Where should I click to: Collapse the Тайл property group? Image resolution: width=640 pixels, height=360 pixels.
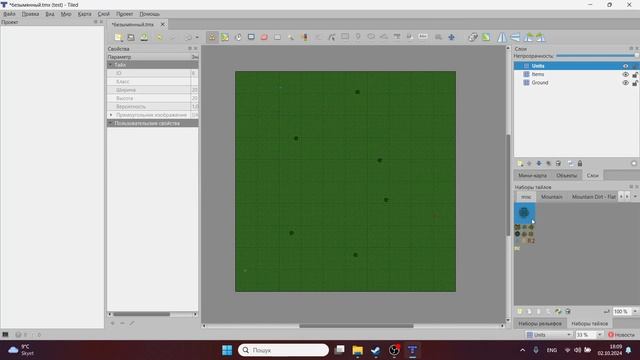pyautogui.click(x=110, y=65)
